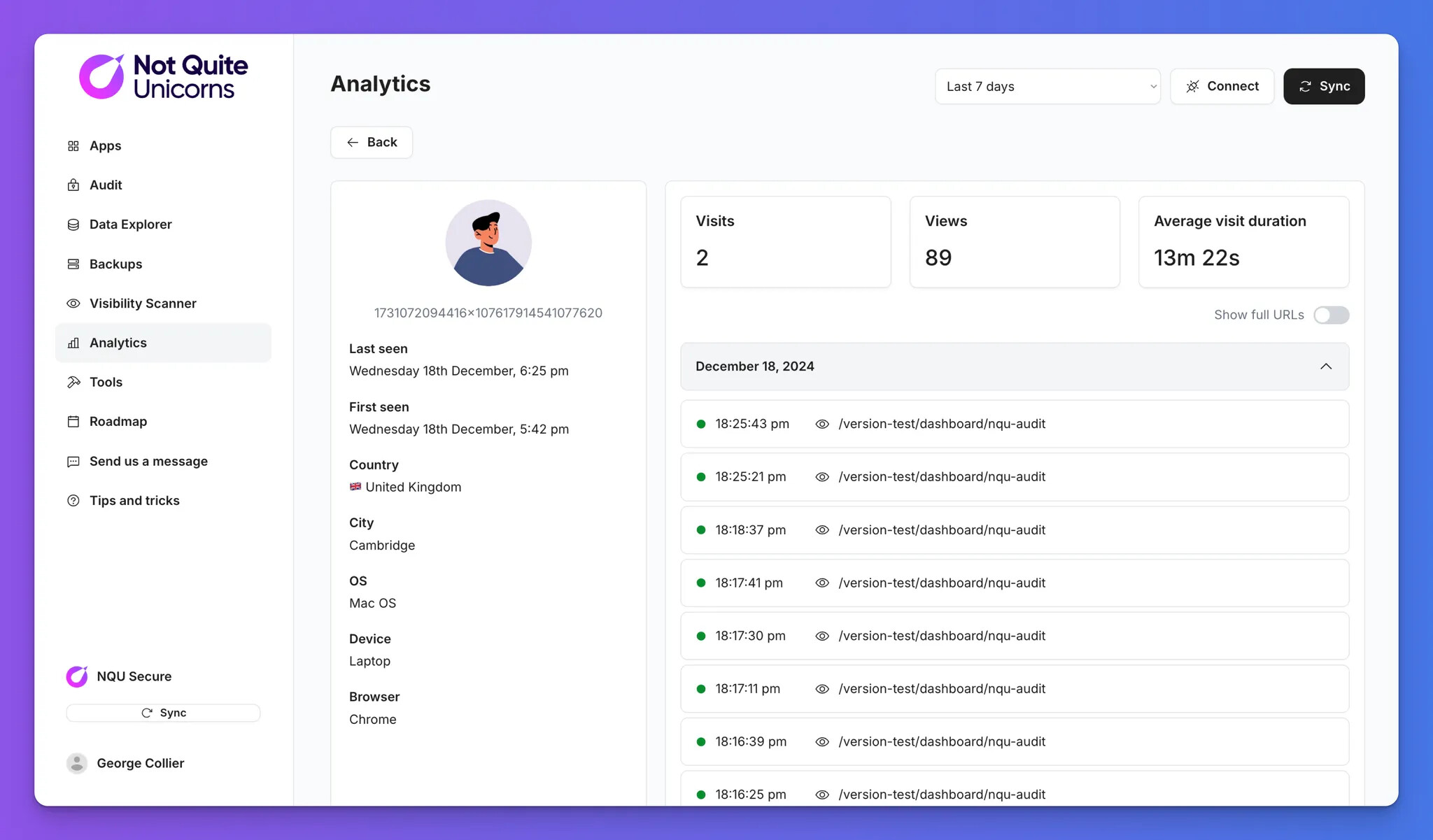Click the 18:18:37 pm timestamp

click(750, 530)
